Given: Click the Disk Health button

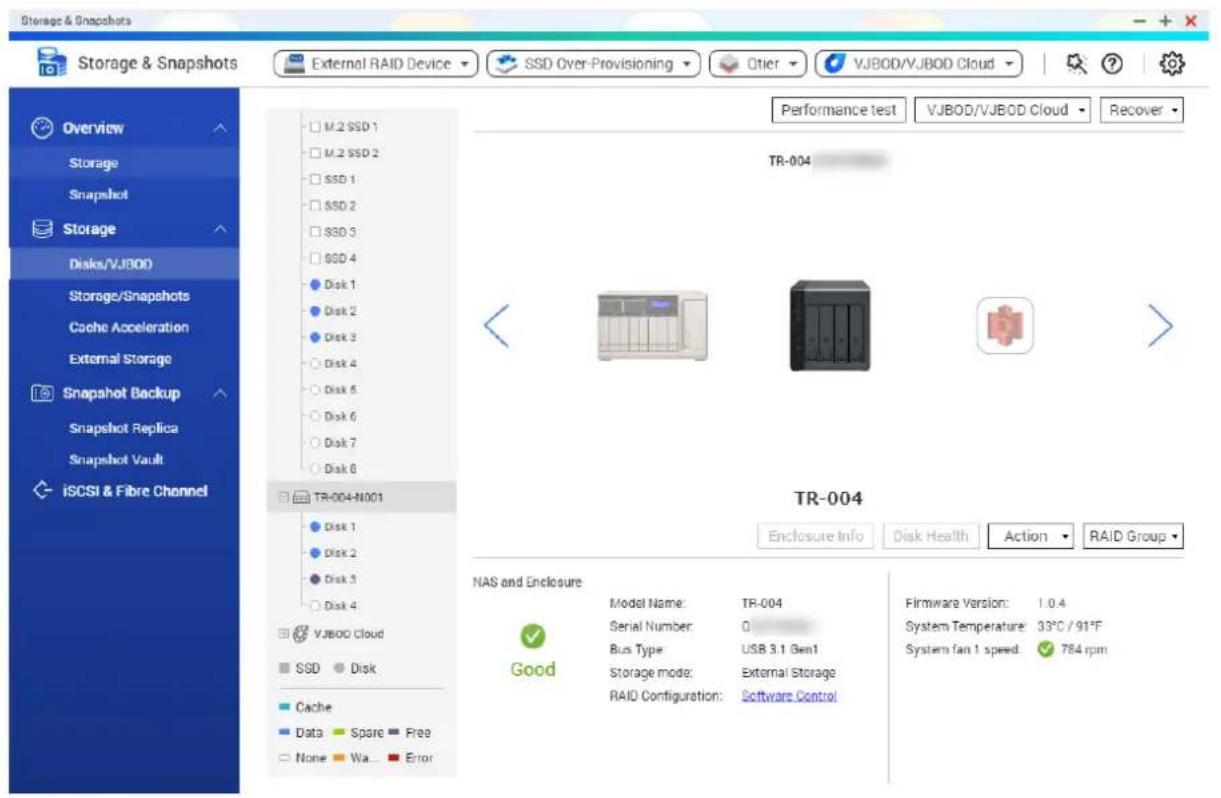Looking at the screenshot, I should (x=930, y=536).
